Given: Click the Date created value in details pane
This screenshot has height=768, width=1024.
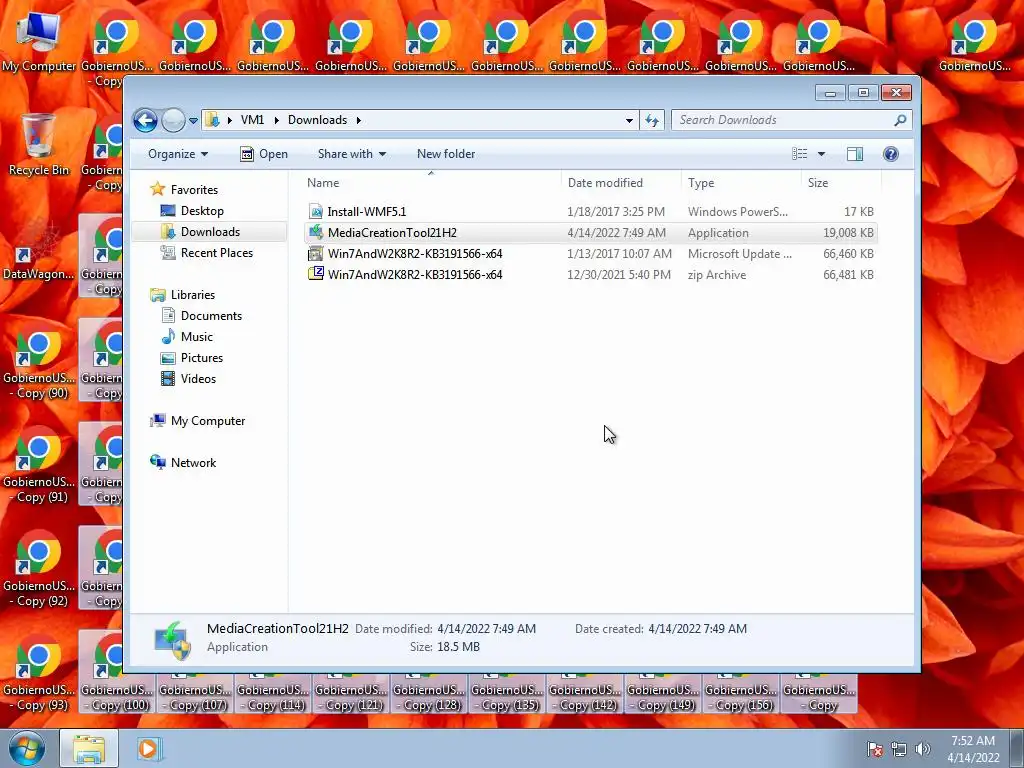Looking at the screenshot, I should (x=697, y=629).
